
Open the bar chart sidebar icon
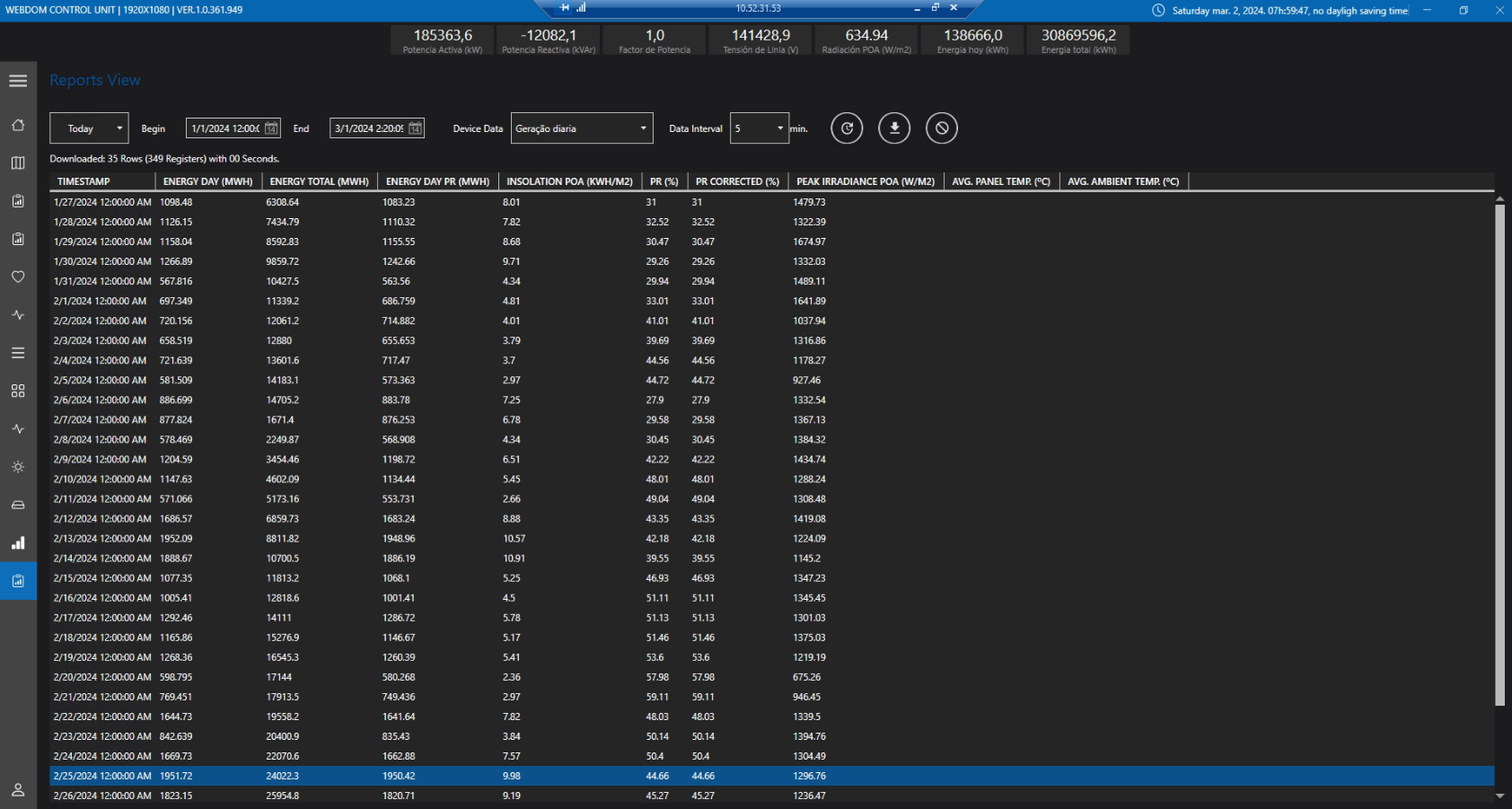18,543
